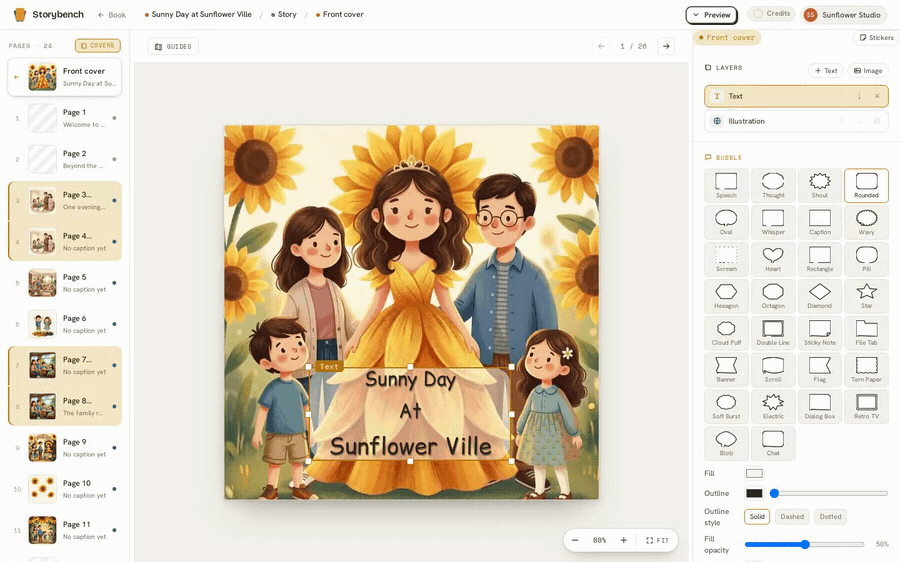The height and width of the screenshot is (562, 900).
Task: Choose the Torn Paper bubble shape
Action: tap(866, 369)
